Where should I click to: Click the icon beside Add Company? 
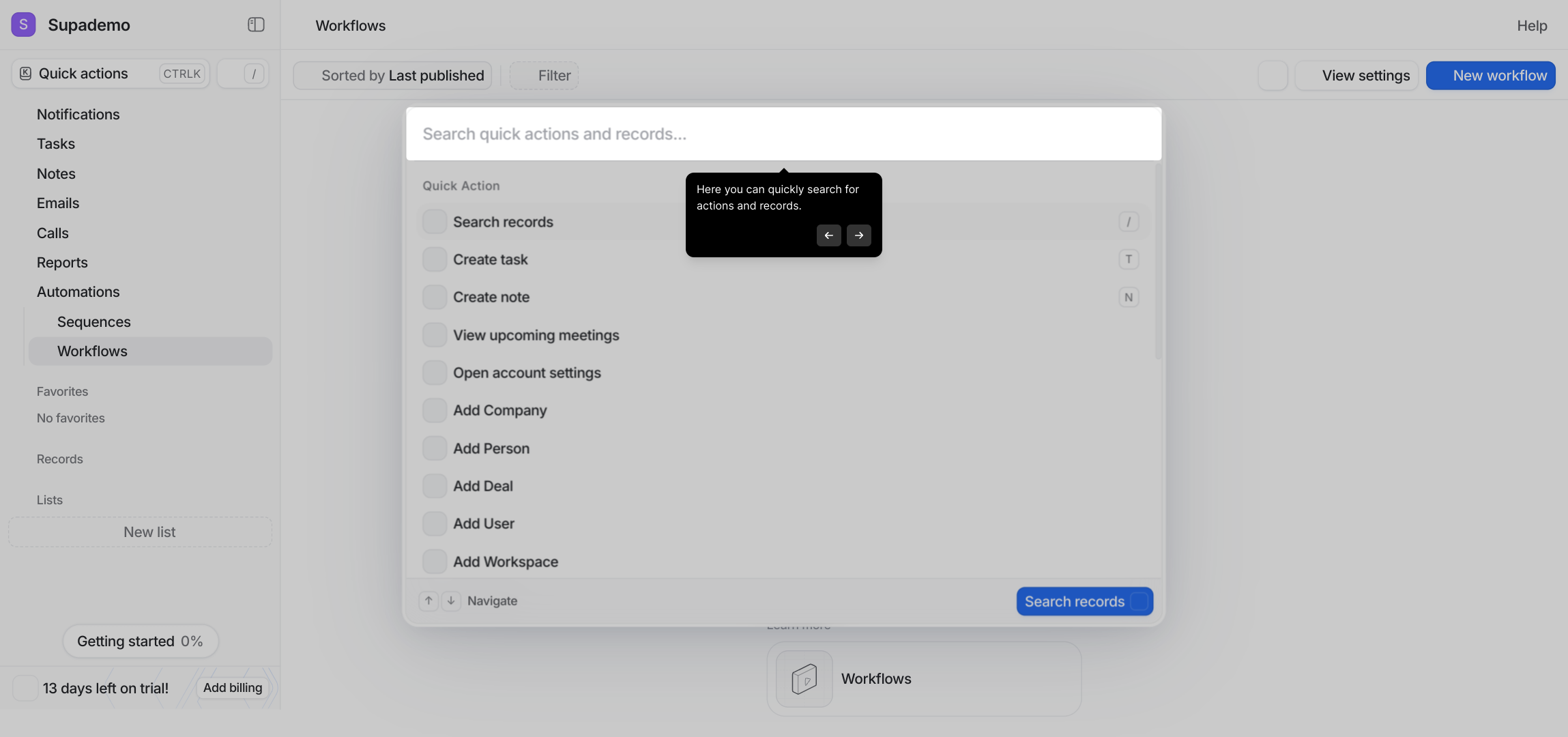(x=434, y=410)
